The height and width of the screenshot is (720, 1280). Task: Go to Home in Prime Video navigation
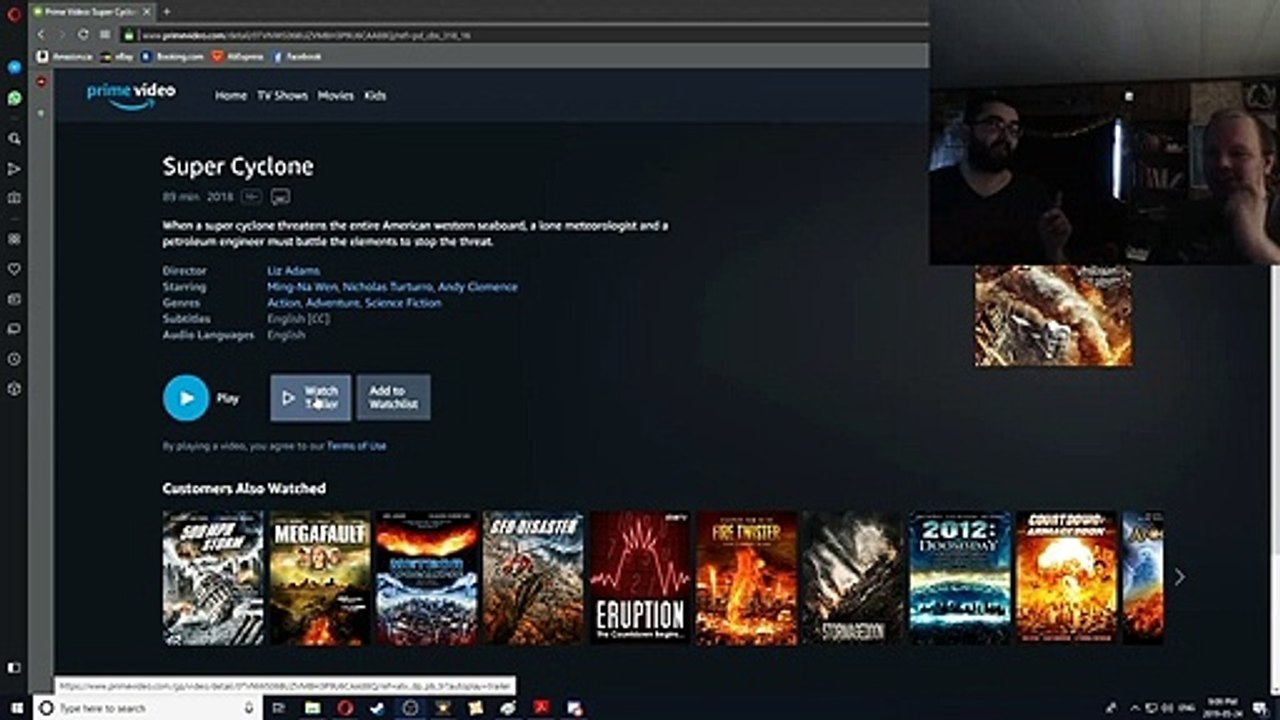point(231,96)
